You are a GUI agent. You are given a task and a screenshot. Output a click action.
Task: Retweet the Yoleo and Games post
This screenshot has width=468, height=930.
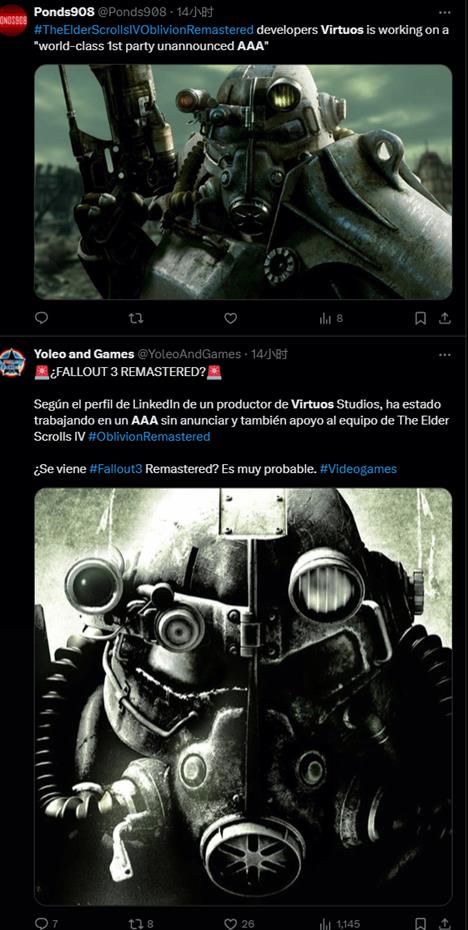tap(141, 923)
